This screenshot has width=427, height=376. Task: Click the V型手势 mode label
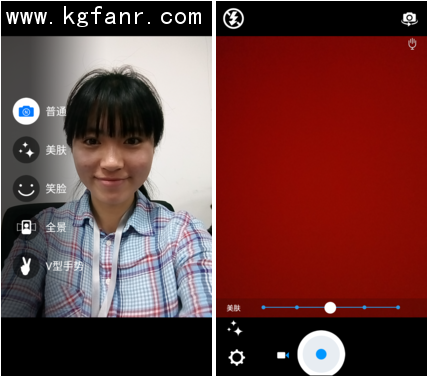(x=64, y=266)
